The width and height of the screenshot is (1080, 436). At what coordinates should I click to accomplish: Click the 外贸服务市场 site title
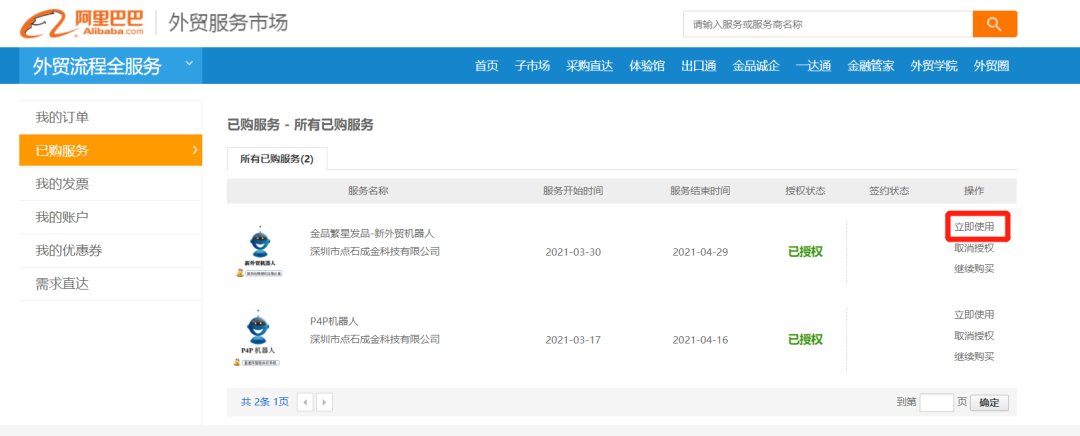(x=228, y=23)
